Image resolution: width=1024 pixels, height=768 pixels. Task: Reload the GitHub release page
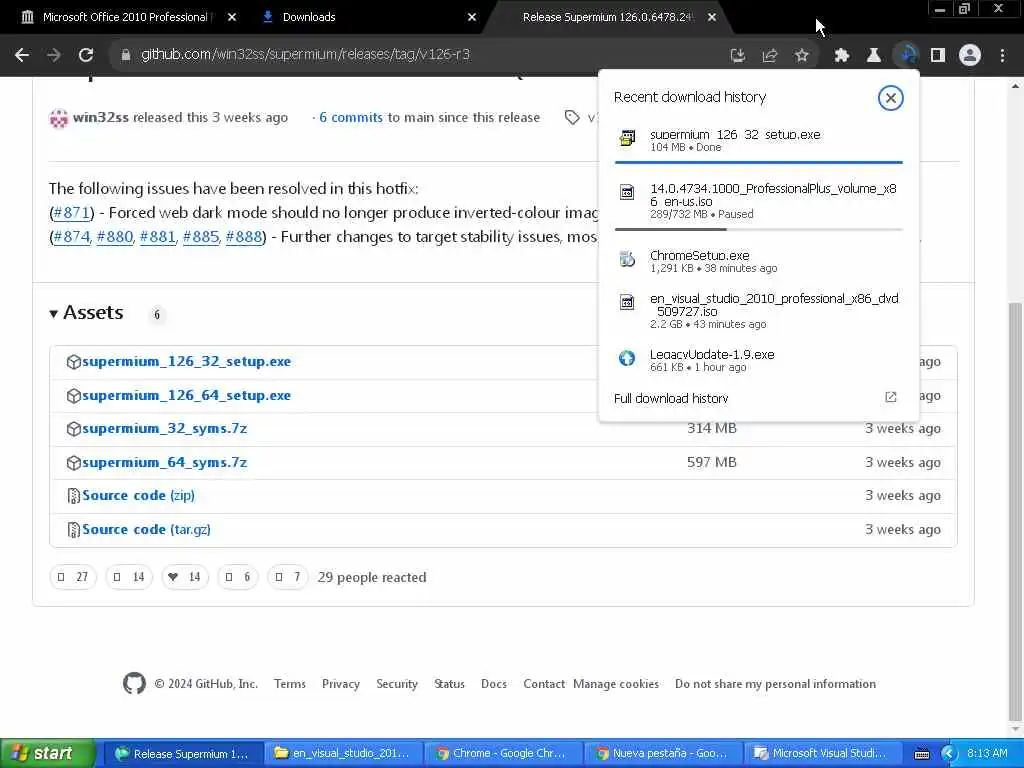pos(86,56)
